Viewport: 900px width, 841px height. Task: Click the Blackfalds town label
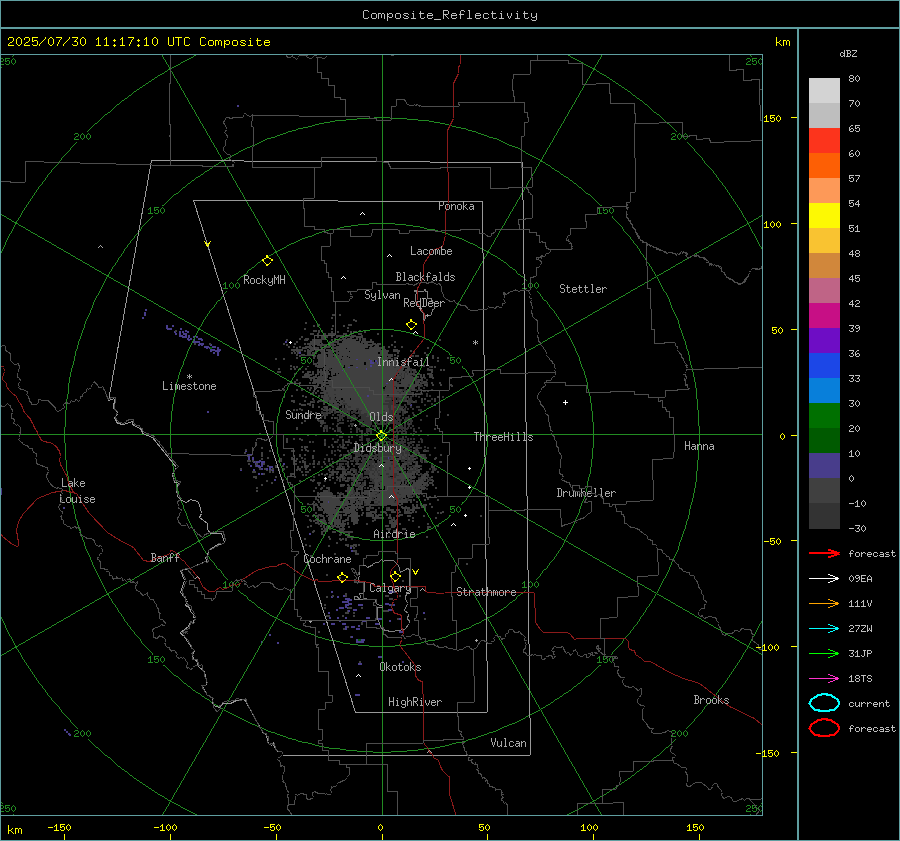tap(425, 277)
